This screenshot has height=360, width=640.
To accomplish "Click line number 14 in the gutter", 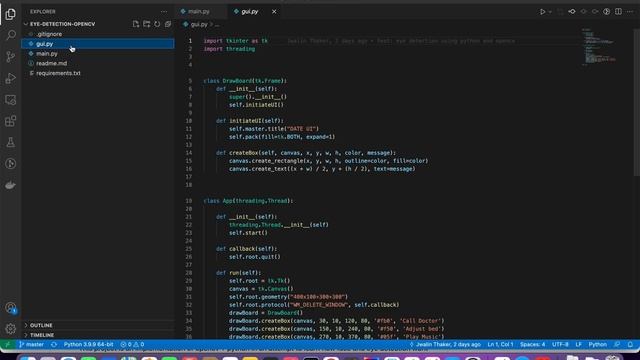I will click(x=189, y=153).
